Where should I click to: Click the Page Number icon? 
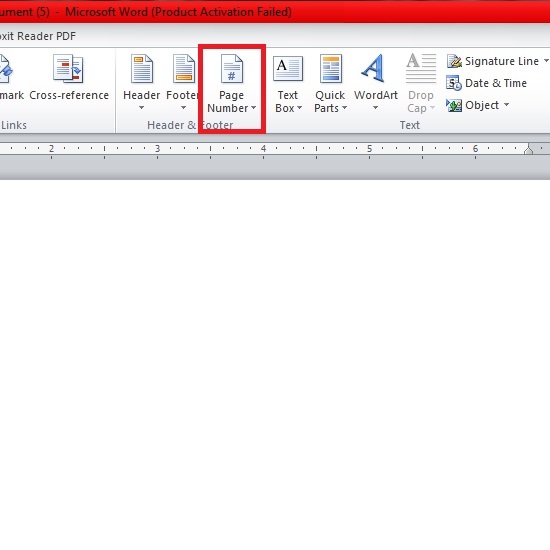[232, 68]
